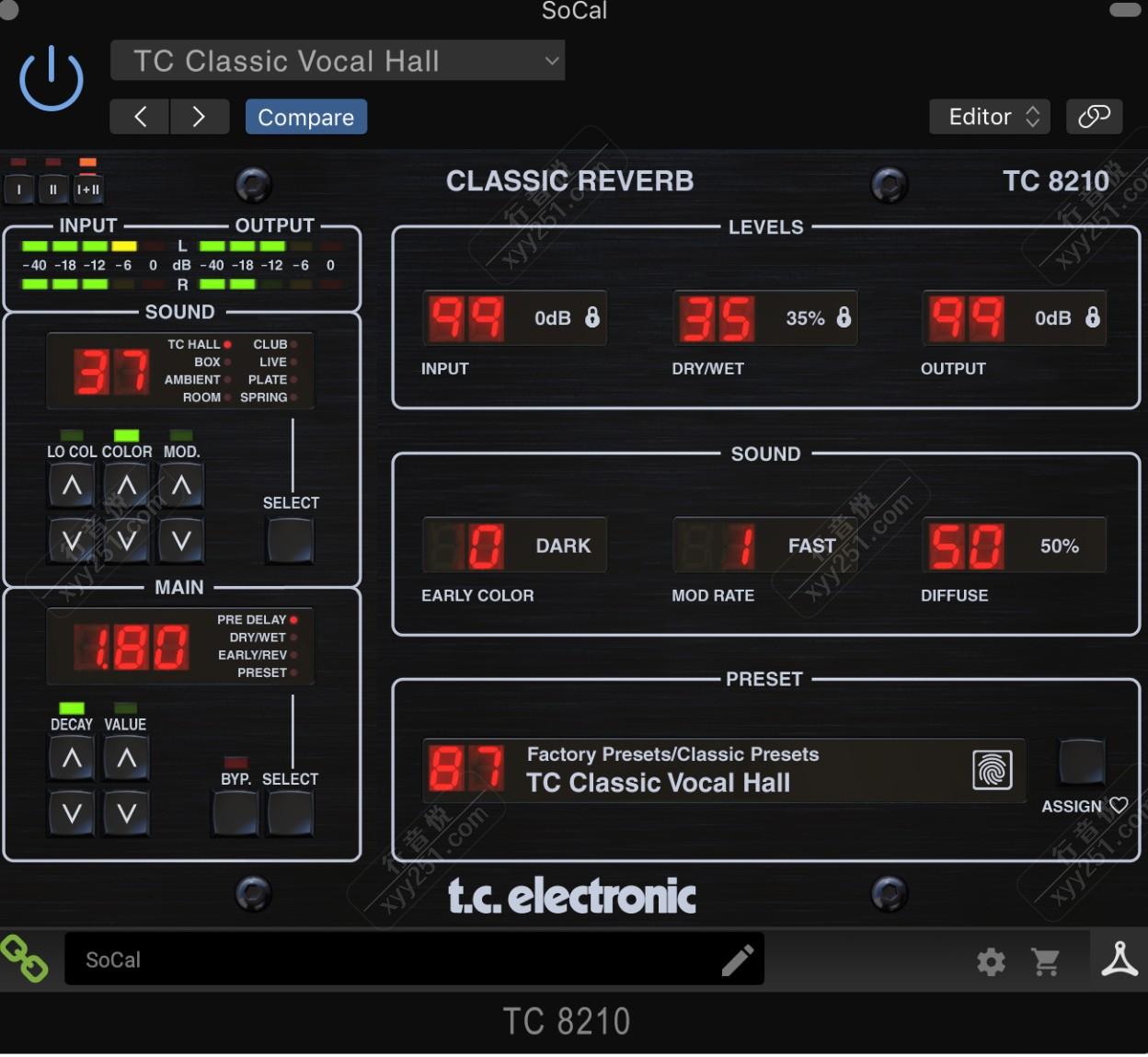The width and height of the screenshot is (1148, 1057).
Task: Edit name with pencil icon
Action: 738,959
